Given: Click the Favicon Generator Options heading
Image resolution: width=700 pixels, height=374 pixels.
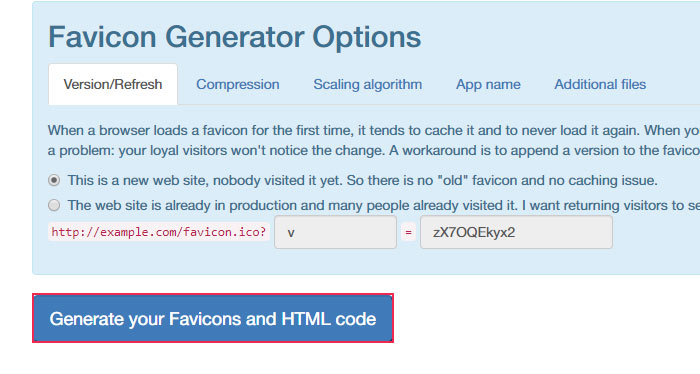Looking at the screenshot, I should (x=235, y=37).
